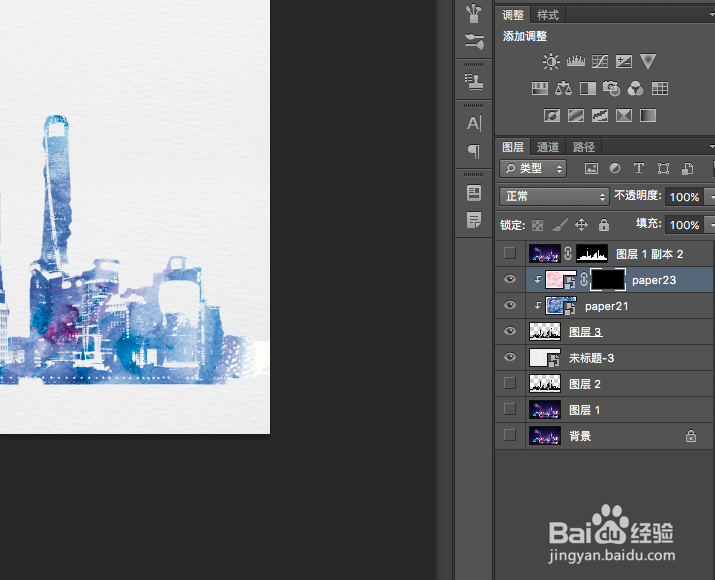Add a Levels adjustment
This screenshot has height=580, width=715.
[575, 61]
